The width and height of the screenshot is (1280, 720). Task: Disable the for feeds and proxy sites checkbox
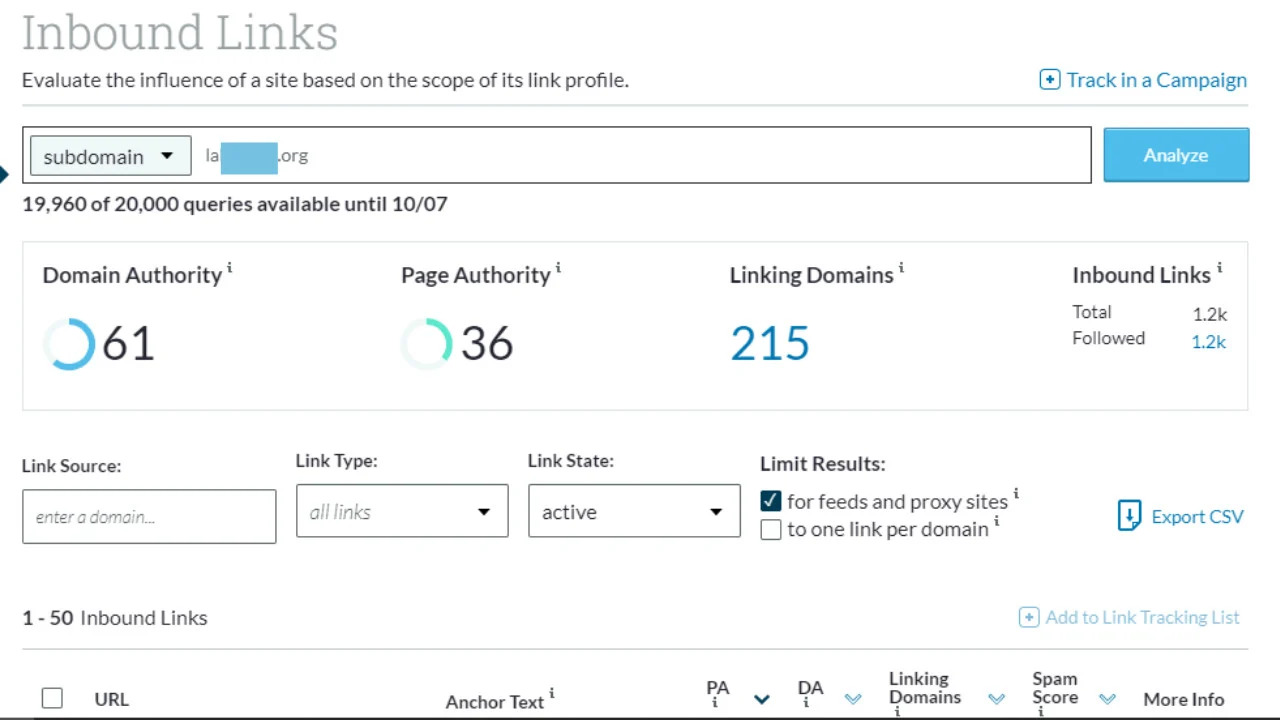[770, 501]
